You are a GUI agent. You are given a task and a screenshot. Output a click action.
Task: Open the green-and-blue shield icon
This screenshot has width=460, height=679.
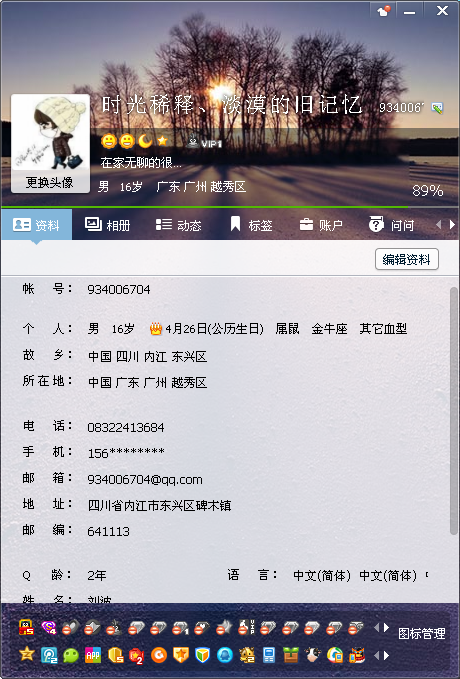click(x=203, y=655)
